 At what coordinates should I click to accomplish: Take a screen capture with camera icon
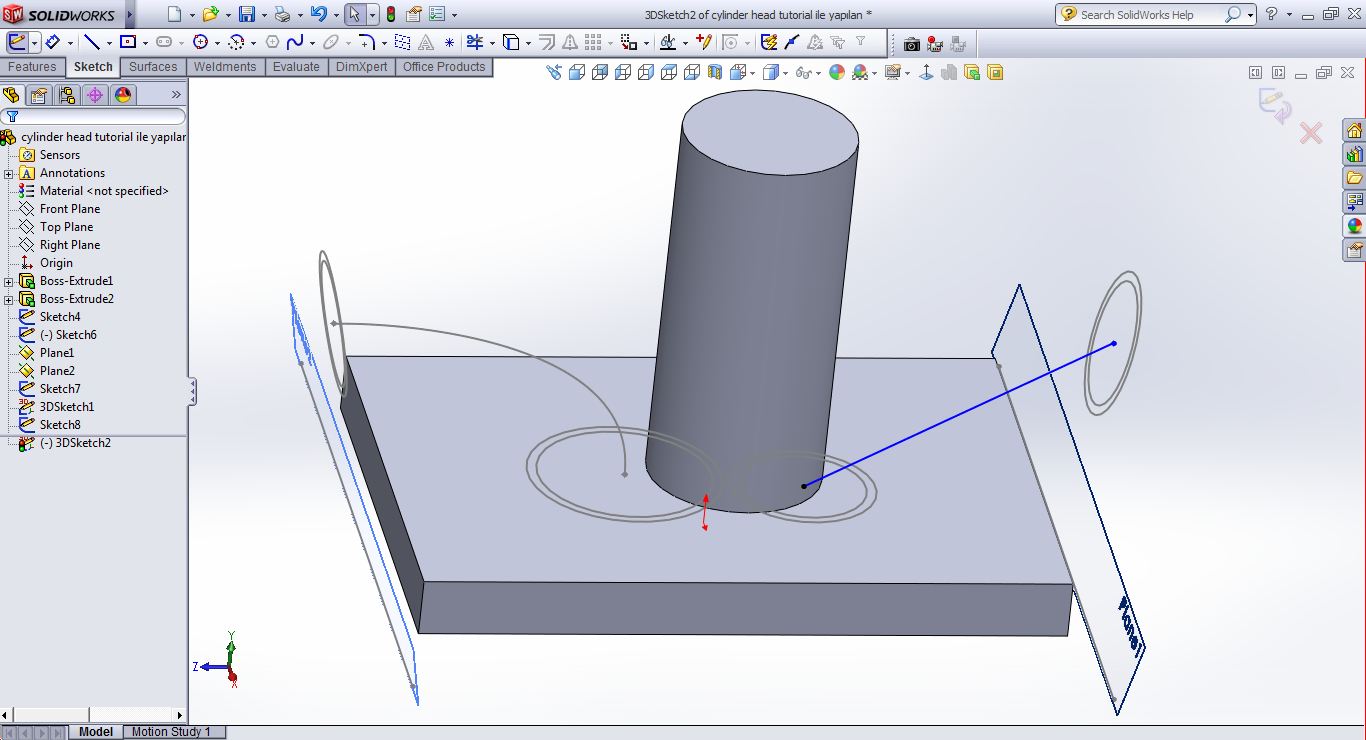click(911, 43)
